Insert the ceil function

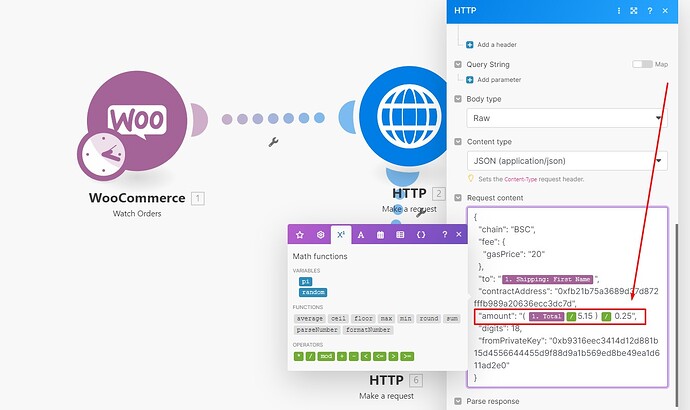(x=338, y=318)
